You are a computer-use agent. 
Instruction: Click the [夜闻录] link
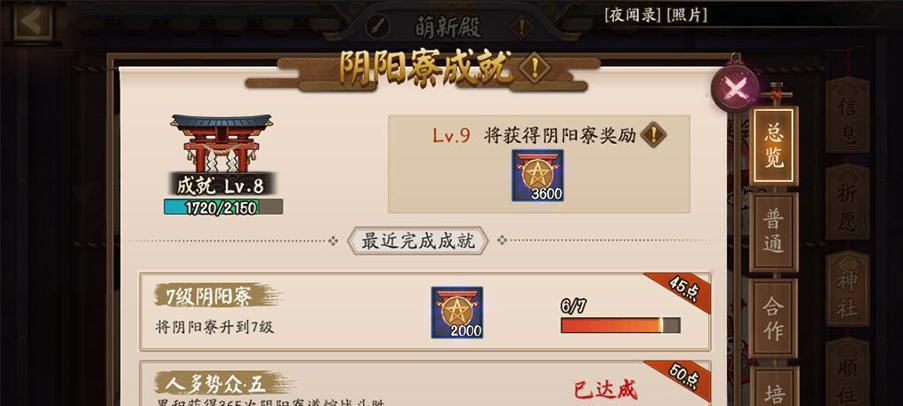(633, 15)
